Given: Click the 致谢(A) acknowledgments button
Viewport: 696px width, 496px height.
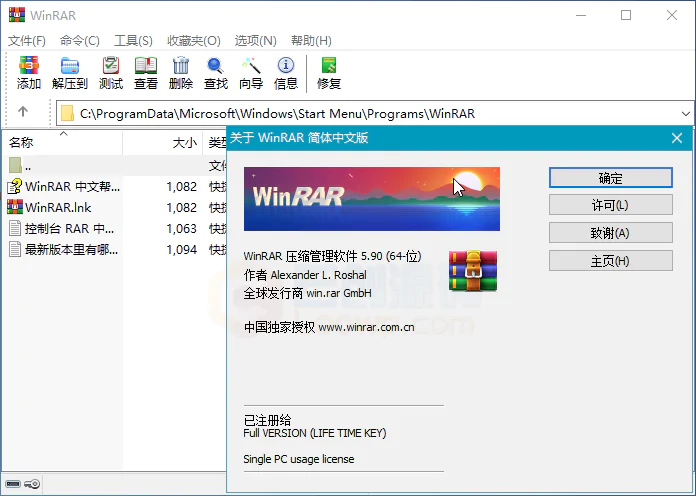Looking at the screenshot, I should point(611,233).
